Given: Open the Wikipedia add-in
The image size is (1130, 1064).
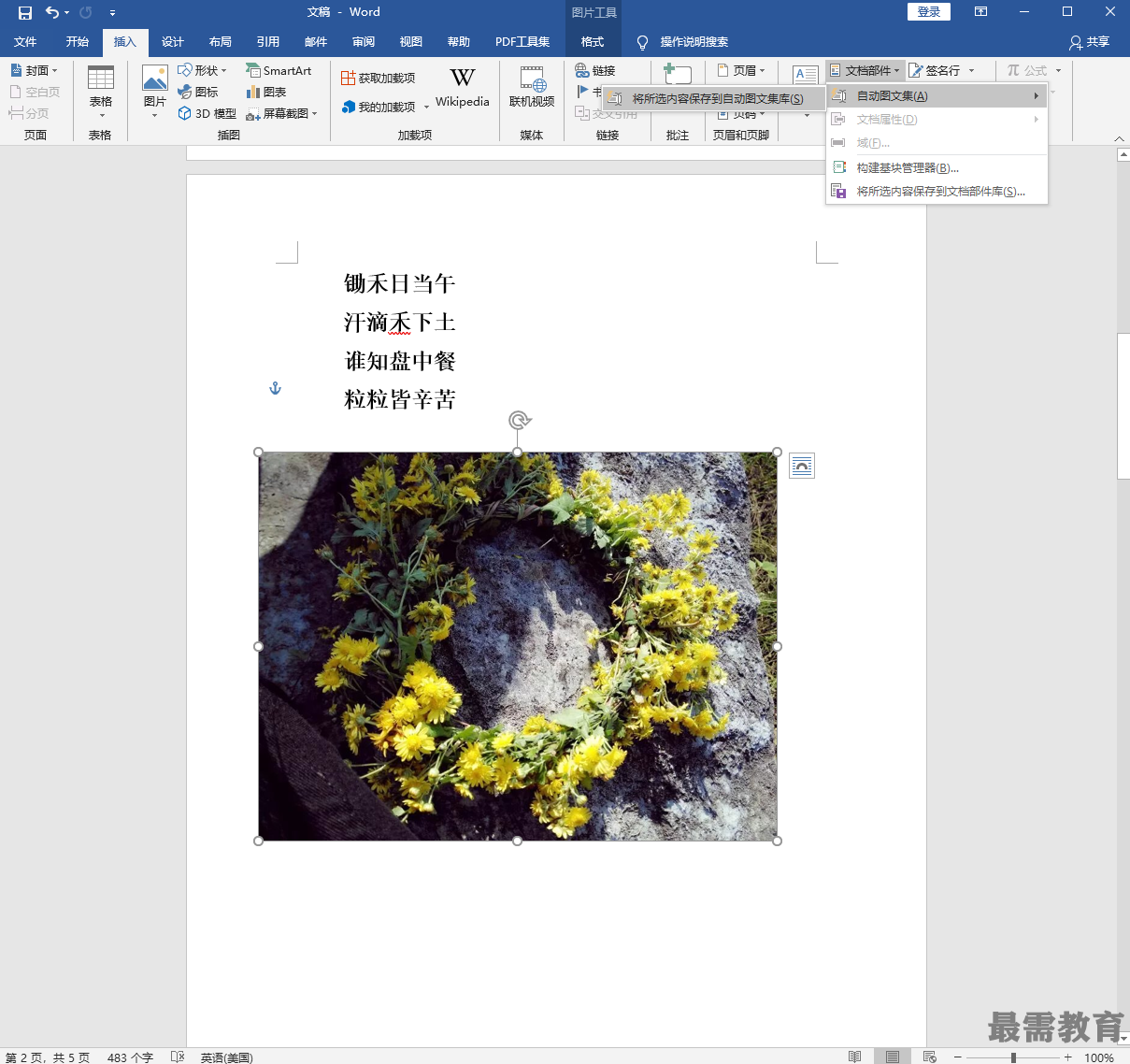Looking at the screenshot, I should point(463,88).
